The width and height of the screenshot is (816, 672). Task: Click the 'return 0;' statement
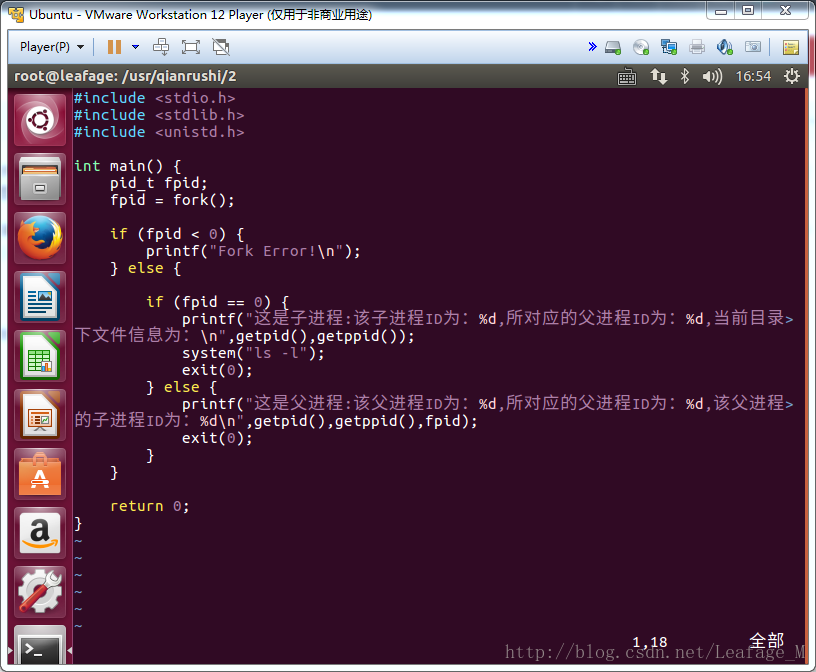point(150,506)
